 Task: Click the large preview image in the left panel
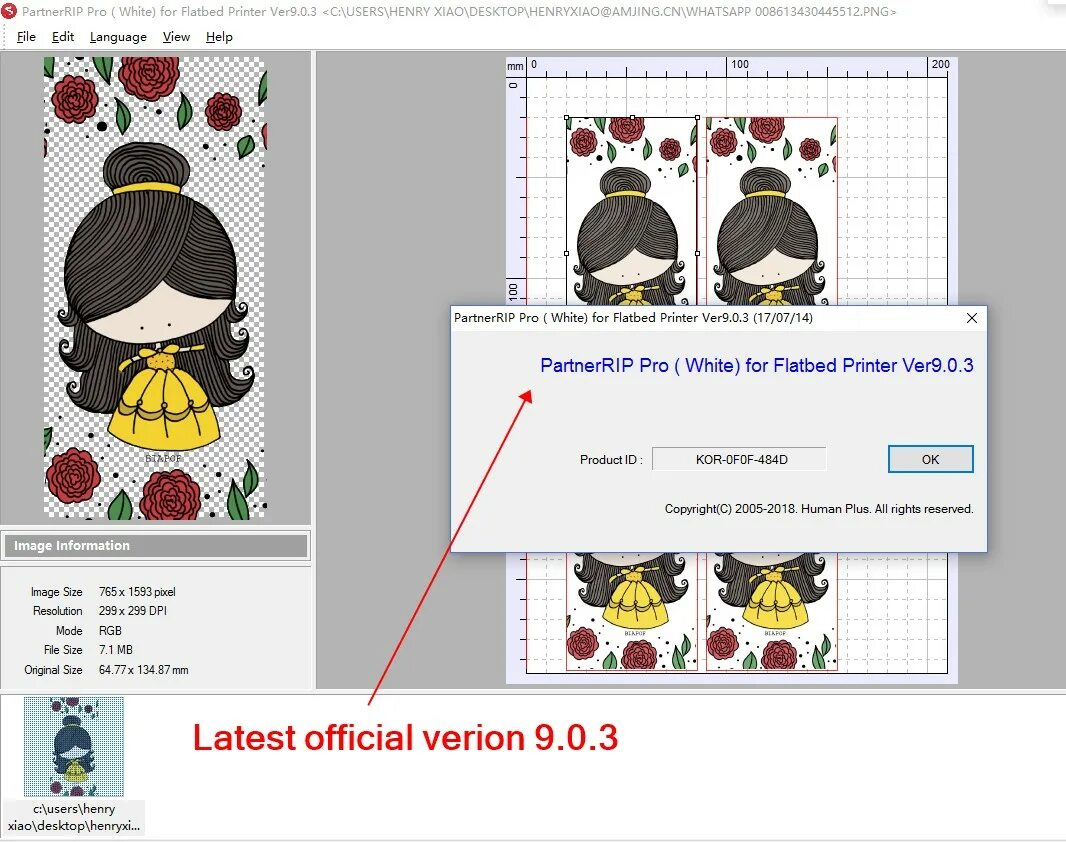pos(155,287)
